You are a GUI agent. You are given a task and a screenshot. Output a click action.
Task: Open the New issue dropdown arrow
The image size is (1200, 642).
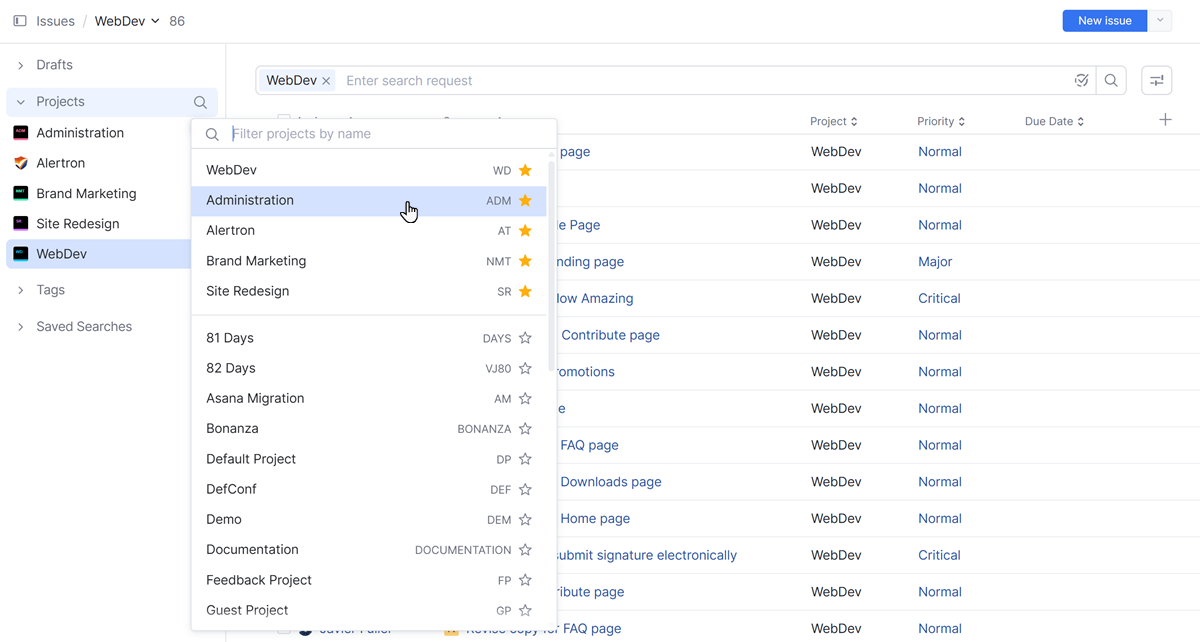(x=1163, y=20)
